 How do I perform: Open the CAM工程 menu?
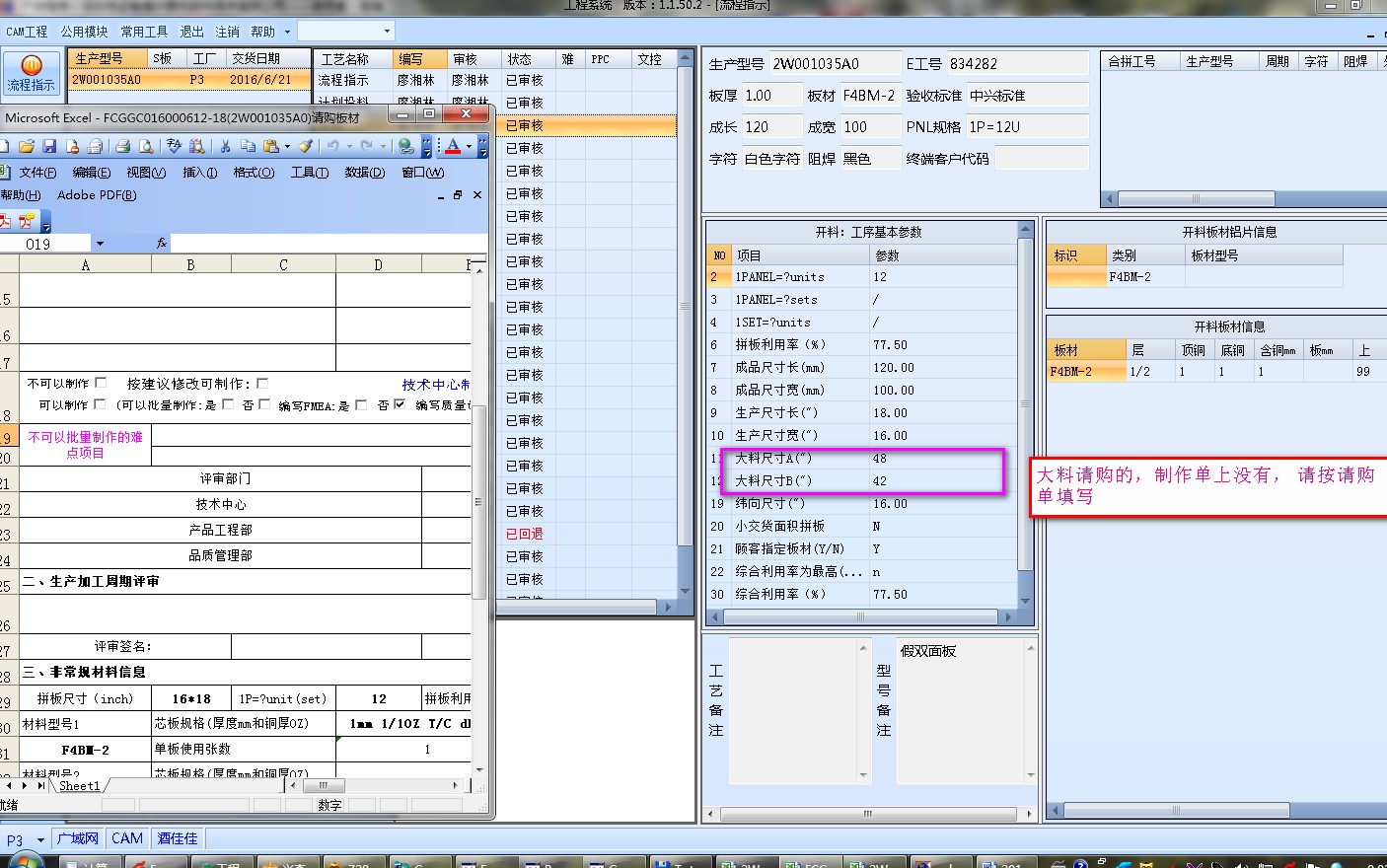[27, 32]
